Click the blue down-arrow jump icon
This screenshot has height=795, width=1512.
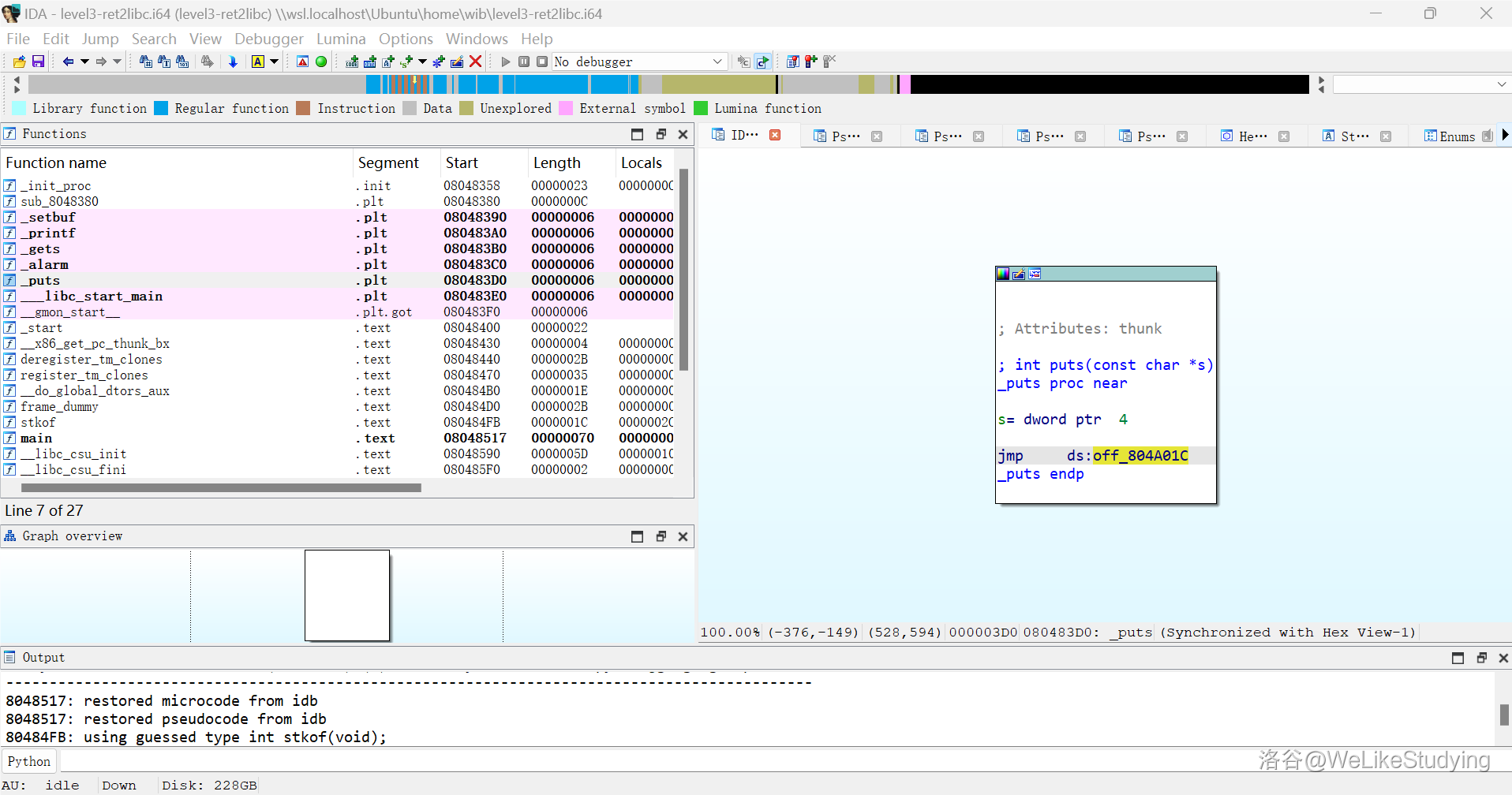click(233, 62)
